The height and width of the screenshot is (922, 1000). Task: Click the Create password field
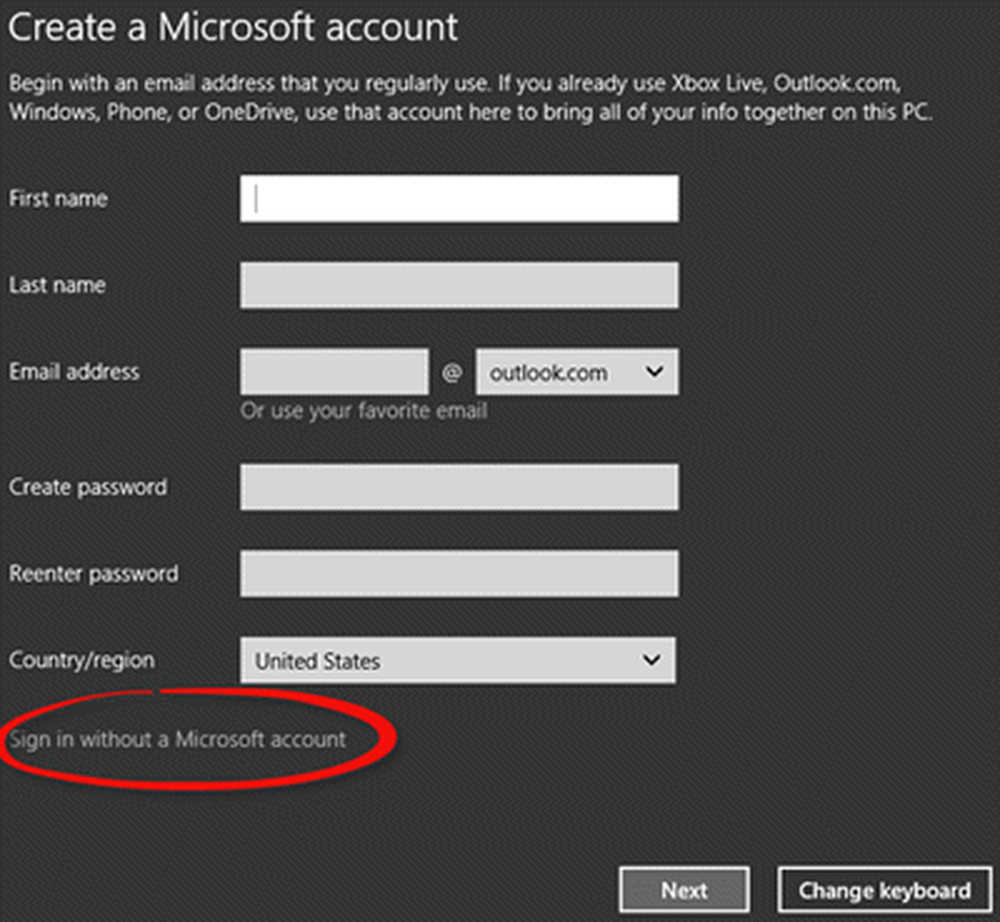(459, 487)
